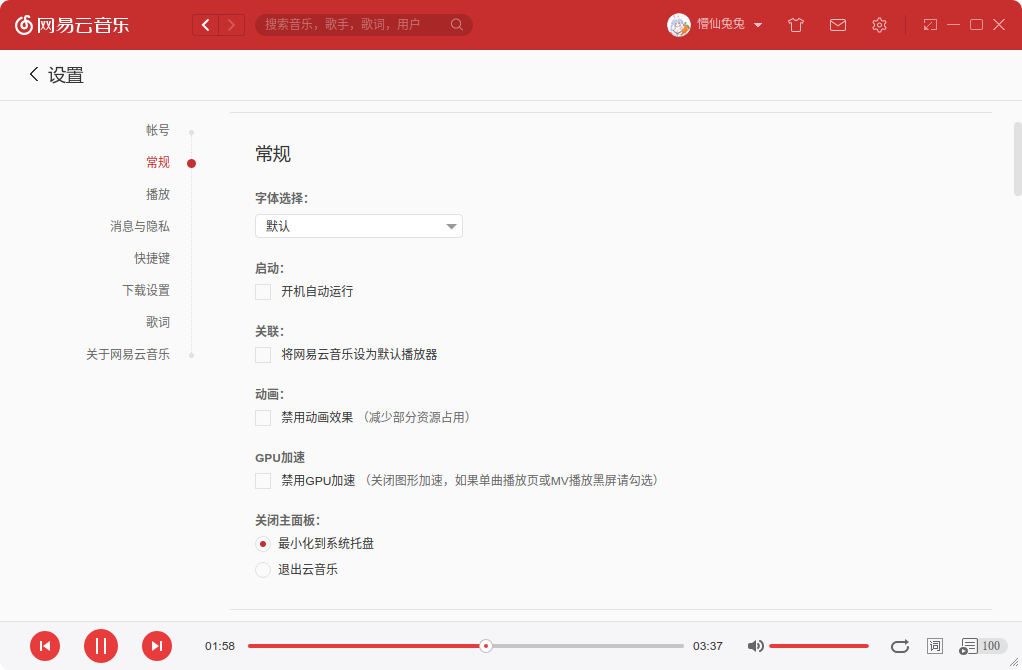The width and height of the screenshot is (1022, 670).
Task: Switch to mini player mode
Action: (x=930, y=25)
